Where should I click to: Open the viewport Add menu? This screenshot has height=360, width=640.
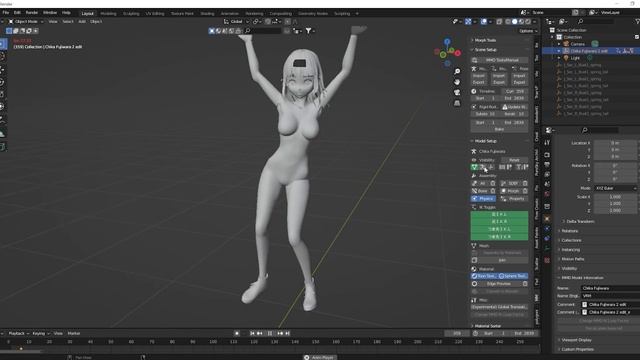[82, 21]
